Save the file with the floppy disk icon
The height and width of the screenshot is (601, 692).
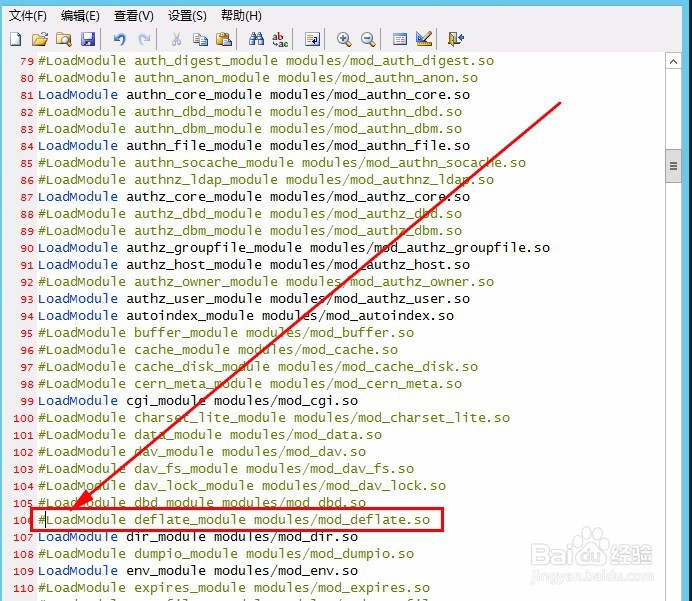[88, 39]
